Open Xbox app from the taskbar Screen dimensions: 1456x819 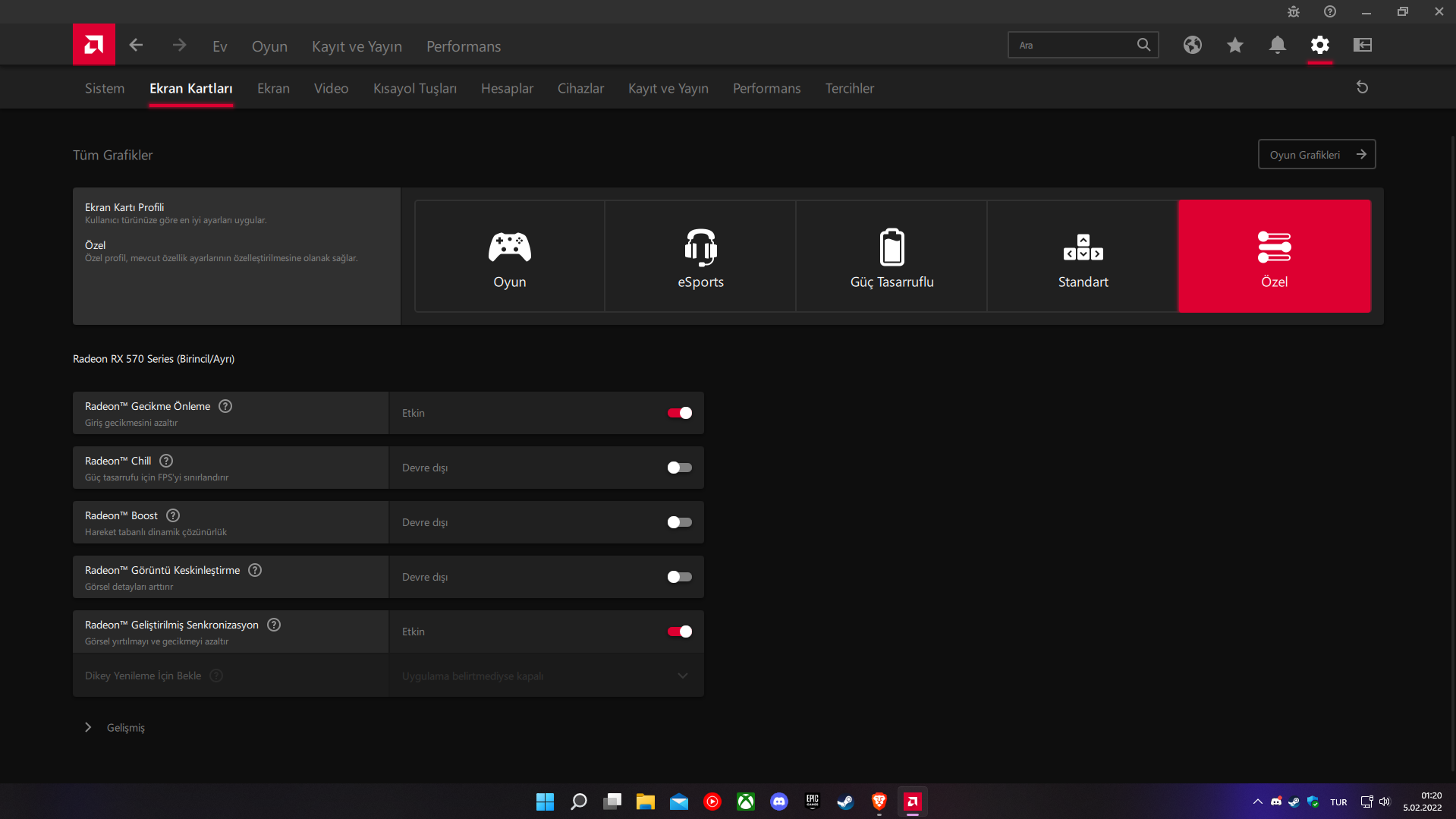point(746,802)
